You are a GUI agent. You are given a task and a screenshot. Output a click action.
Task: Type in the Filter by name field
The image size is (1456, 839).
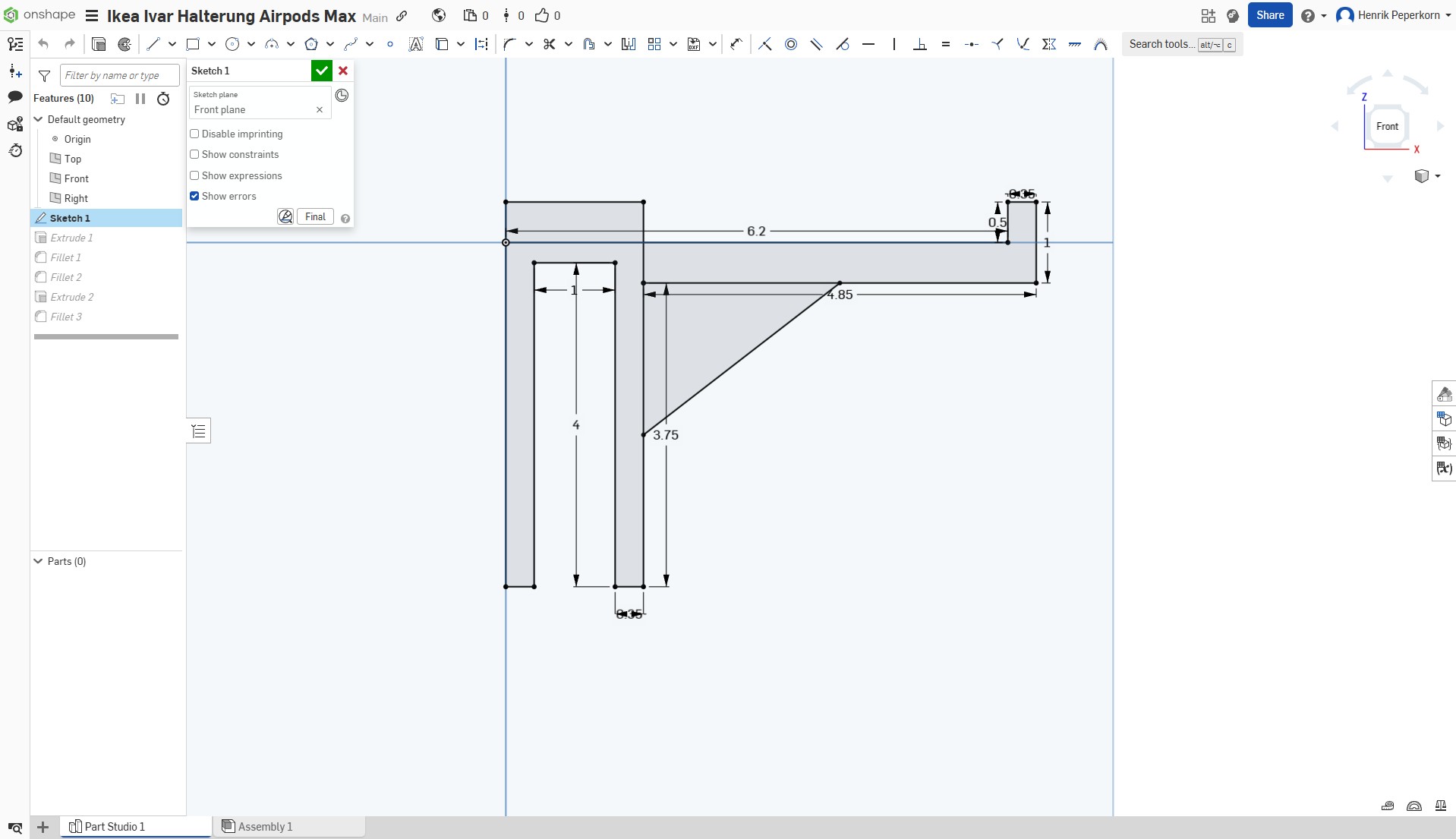(118, 74)
